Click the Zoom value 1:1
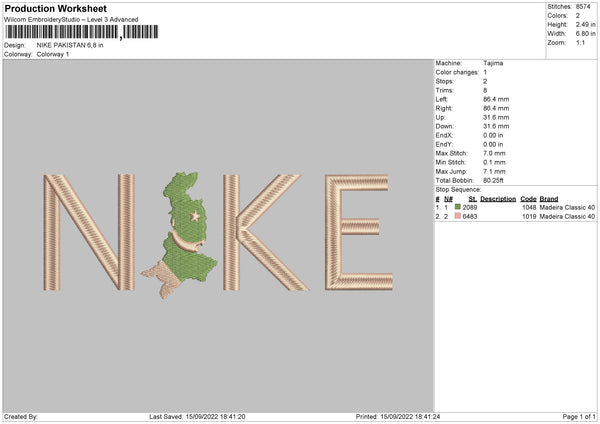This screenshot has height=424, width=600. (580, 42)
